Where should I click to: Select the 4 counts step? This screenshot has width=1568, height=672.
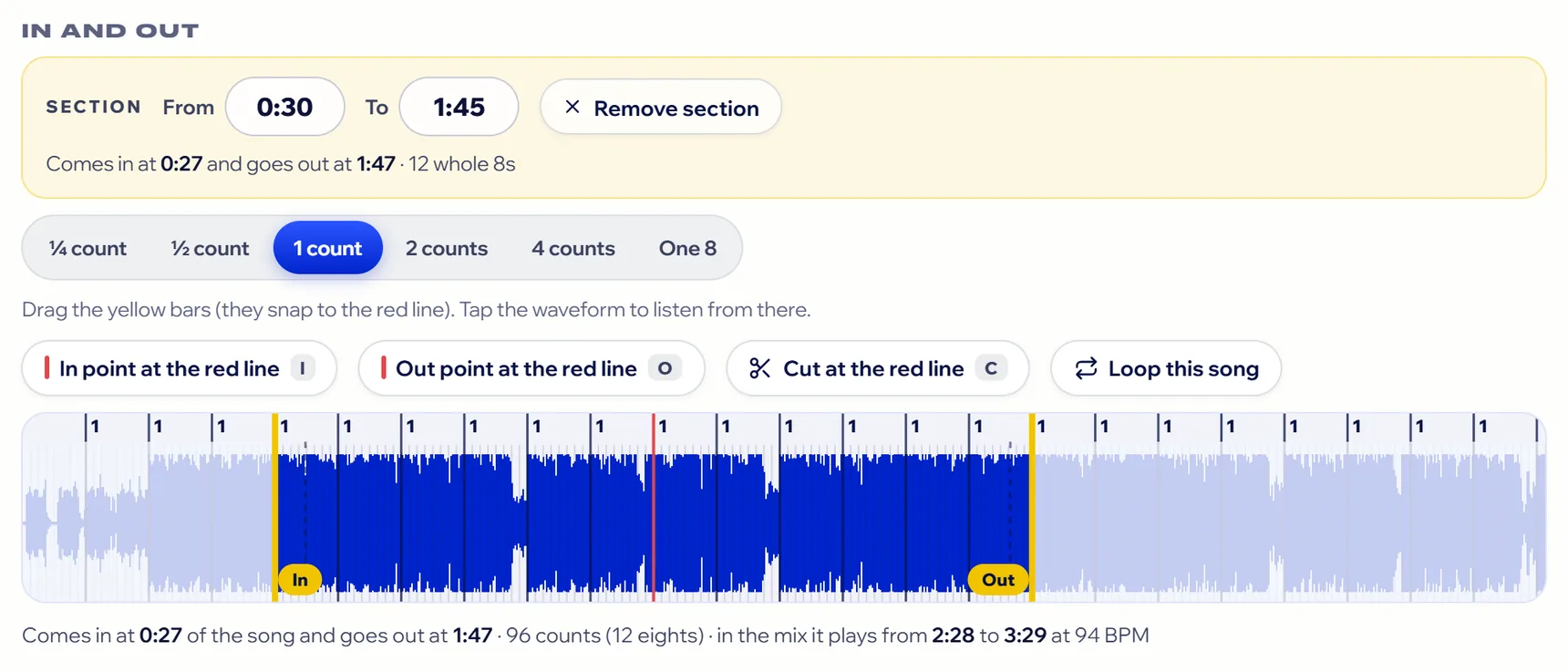point(573,248)
